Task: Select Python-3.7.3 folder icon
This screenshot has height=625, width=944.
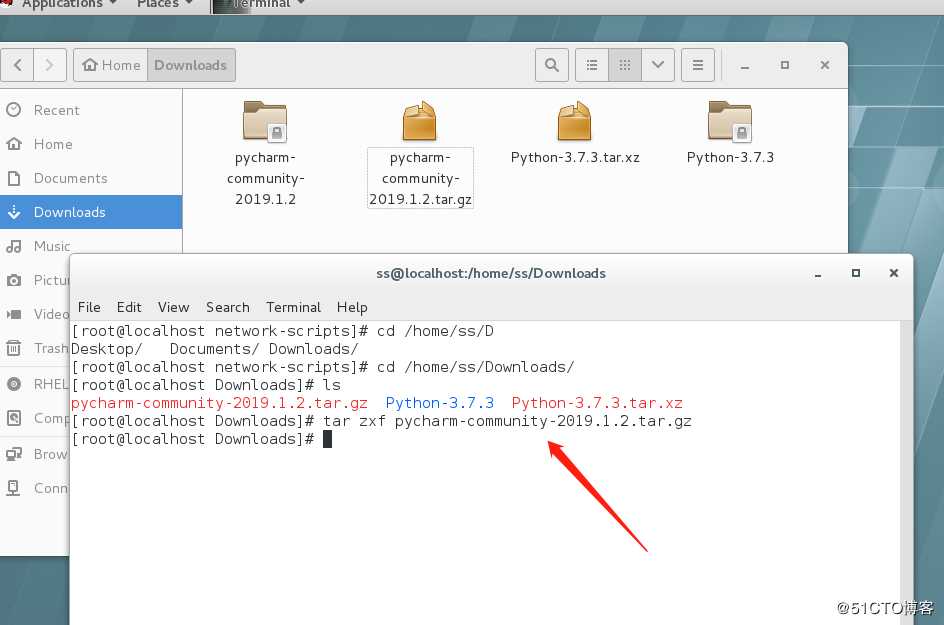Action: pos(730,121)
